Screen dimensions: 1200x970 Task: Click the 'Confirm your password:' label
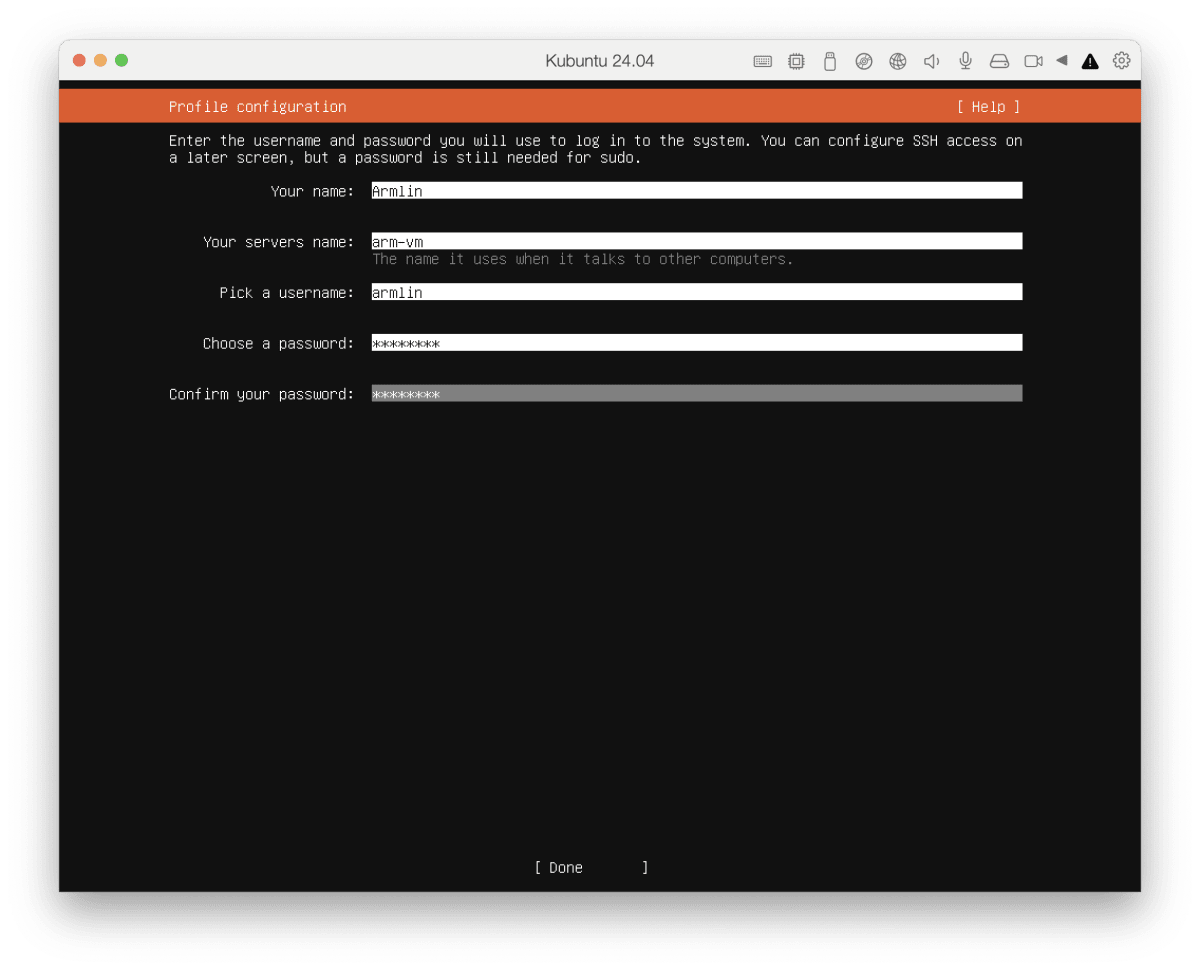(x=262, y=394)
